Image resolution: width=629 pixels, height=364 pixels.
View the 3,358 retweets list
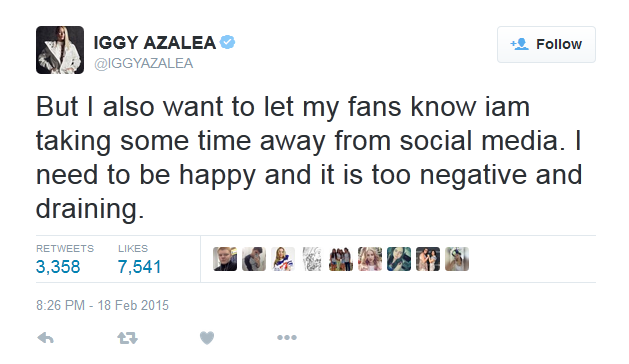click(x=58, y=267)
